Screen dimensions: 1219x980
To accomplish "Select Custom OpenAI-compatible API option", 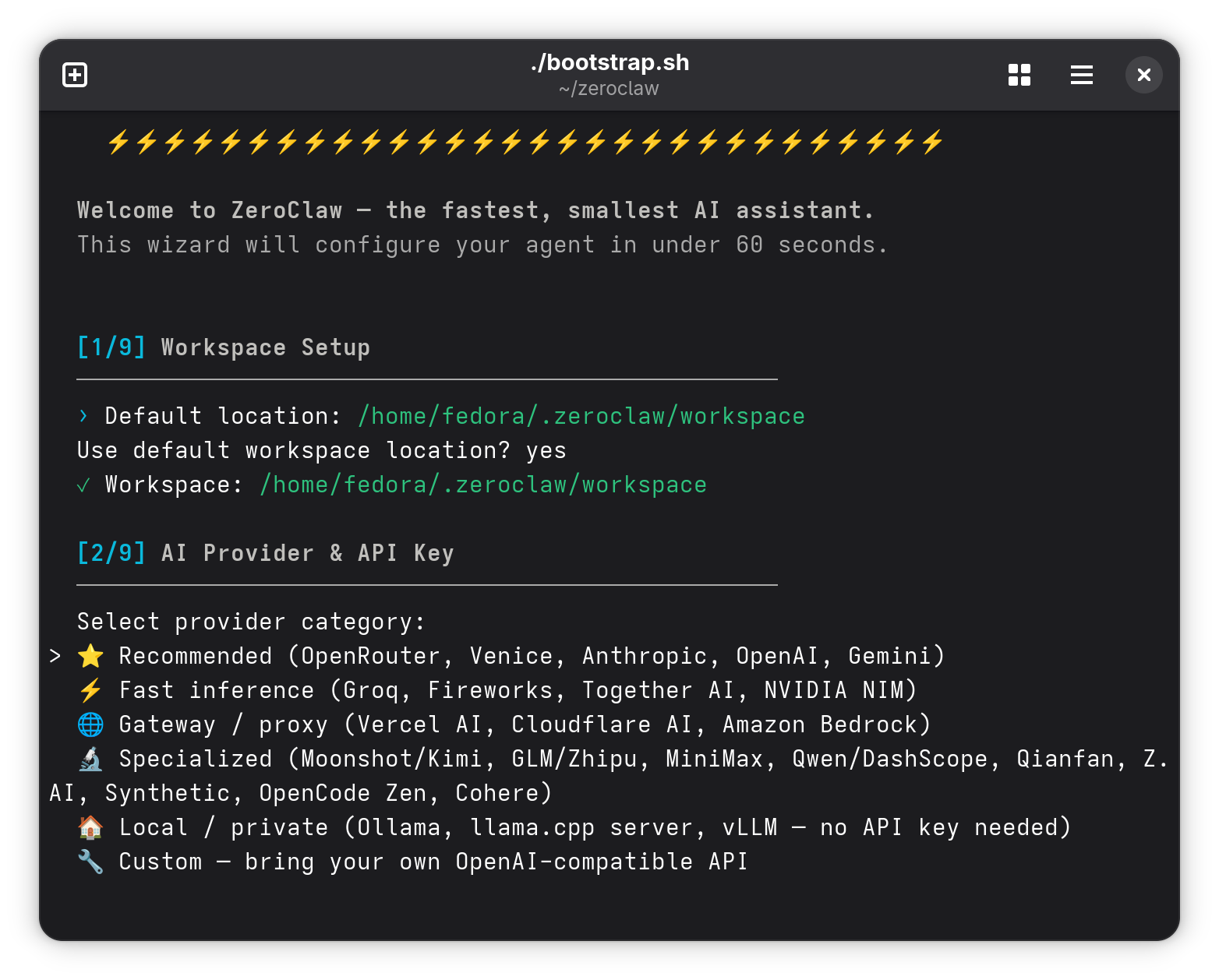I will [x=433, y=862].
